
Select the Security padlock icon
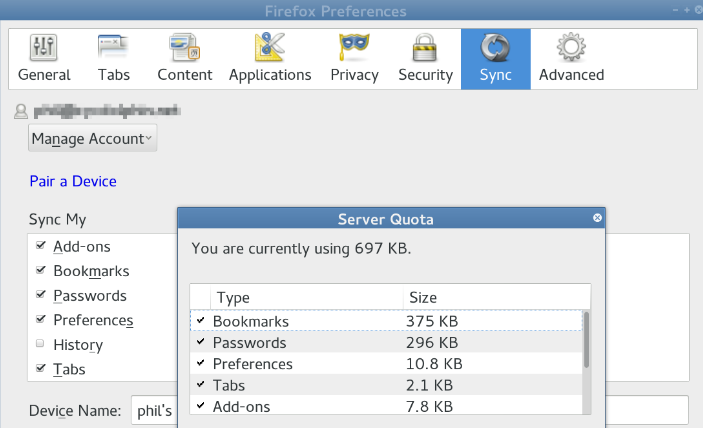(425, 47)
